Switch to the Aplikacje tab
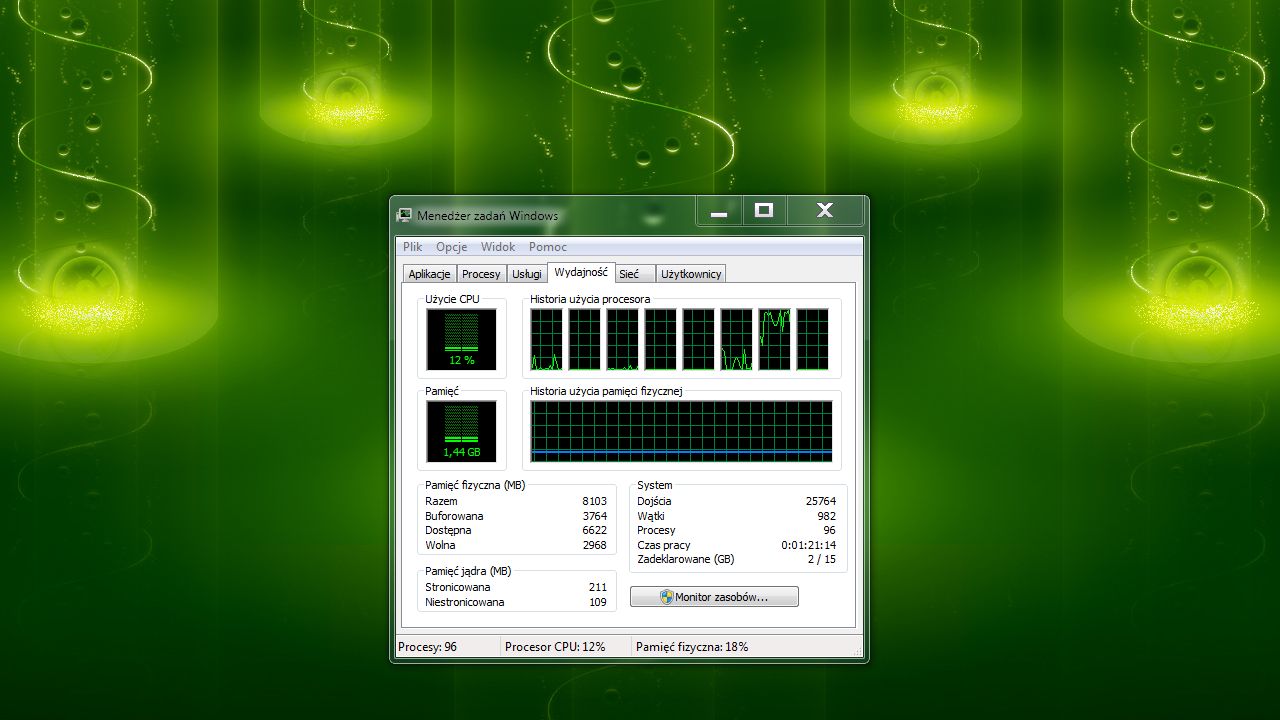Screen dimensions: 1280x720 click(430, 274)
